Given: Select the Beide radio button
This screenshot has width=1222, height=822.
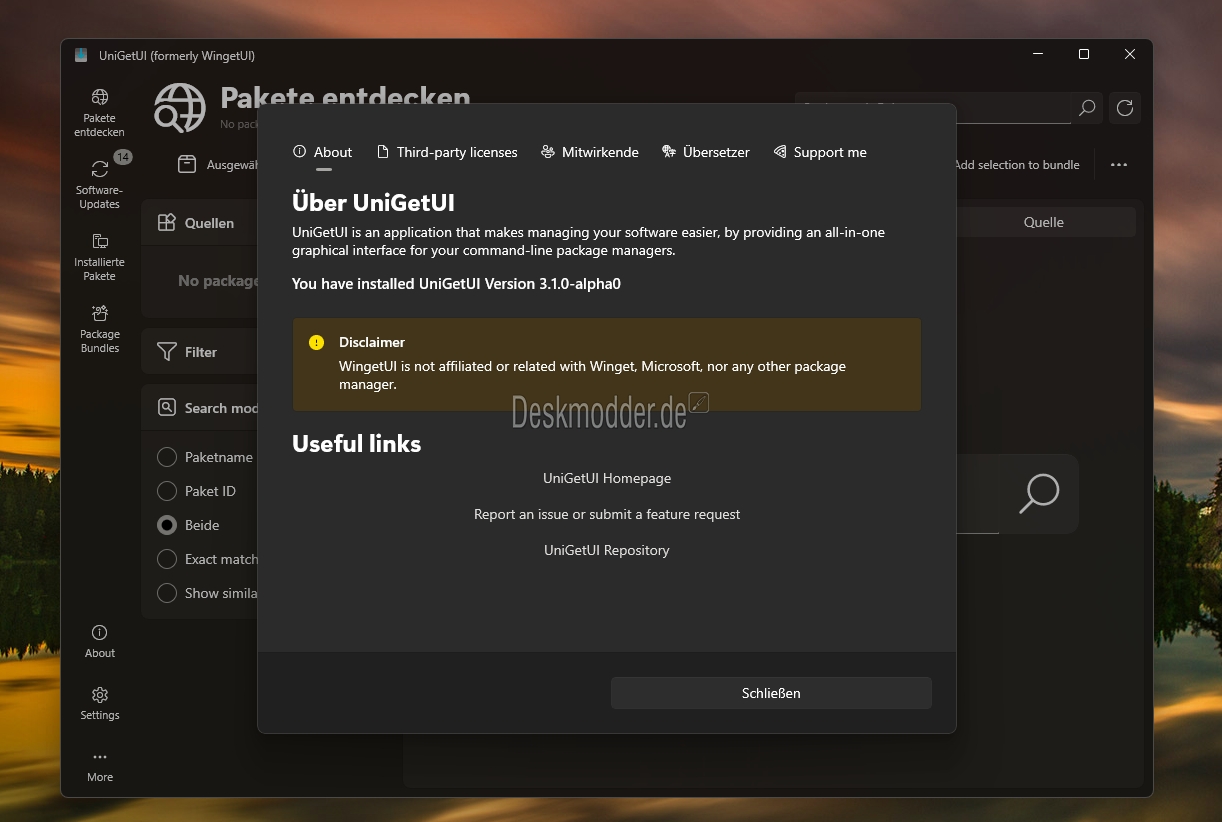Looking at the screenshot, I should click(167, 525).
